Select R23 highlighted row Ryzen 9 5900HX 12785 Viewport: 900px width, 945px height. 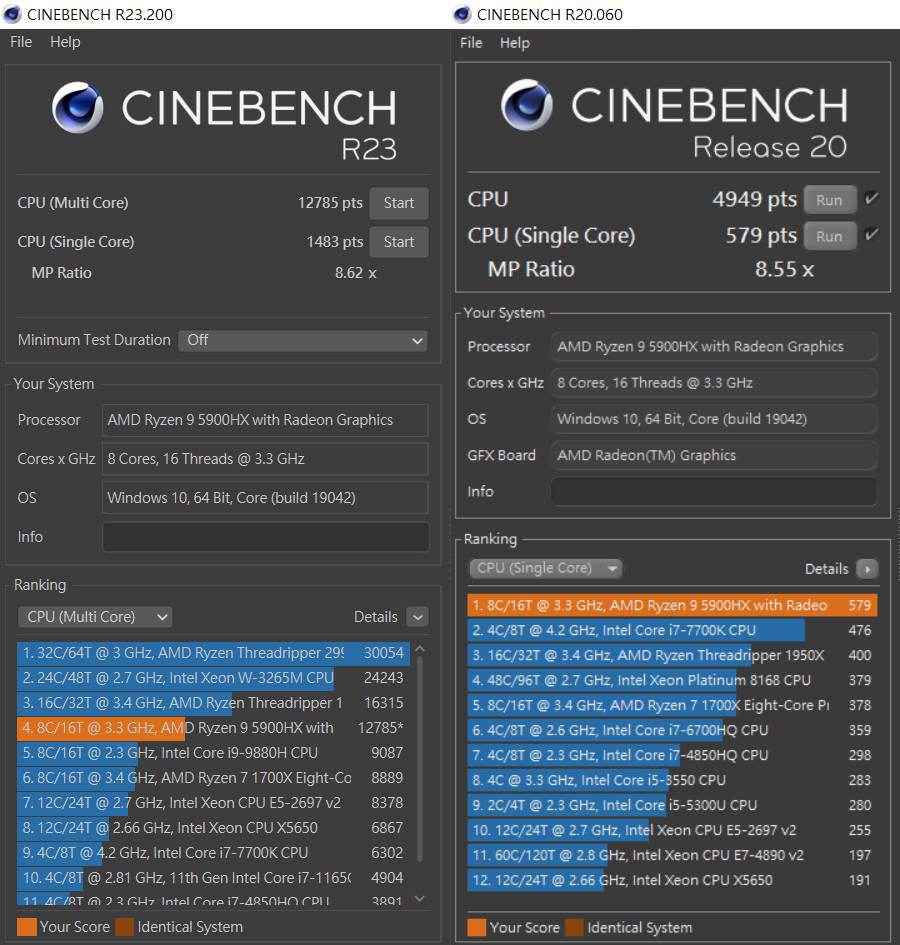pos(213,728)
